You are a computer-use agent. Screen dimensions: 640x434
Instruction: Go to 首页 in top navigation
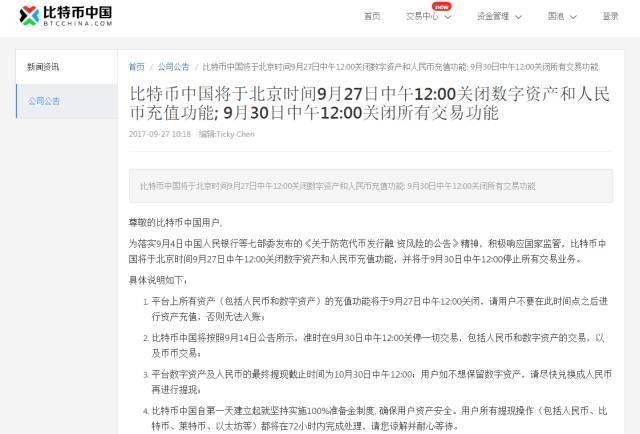click(372, 16)
